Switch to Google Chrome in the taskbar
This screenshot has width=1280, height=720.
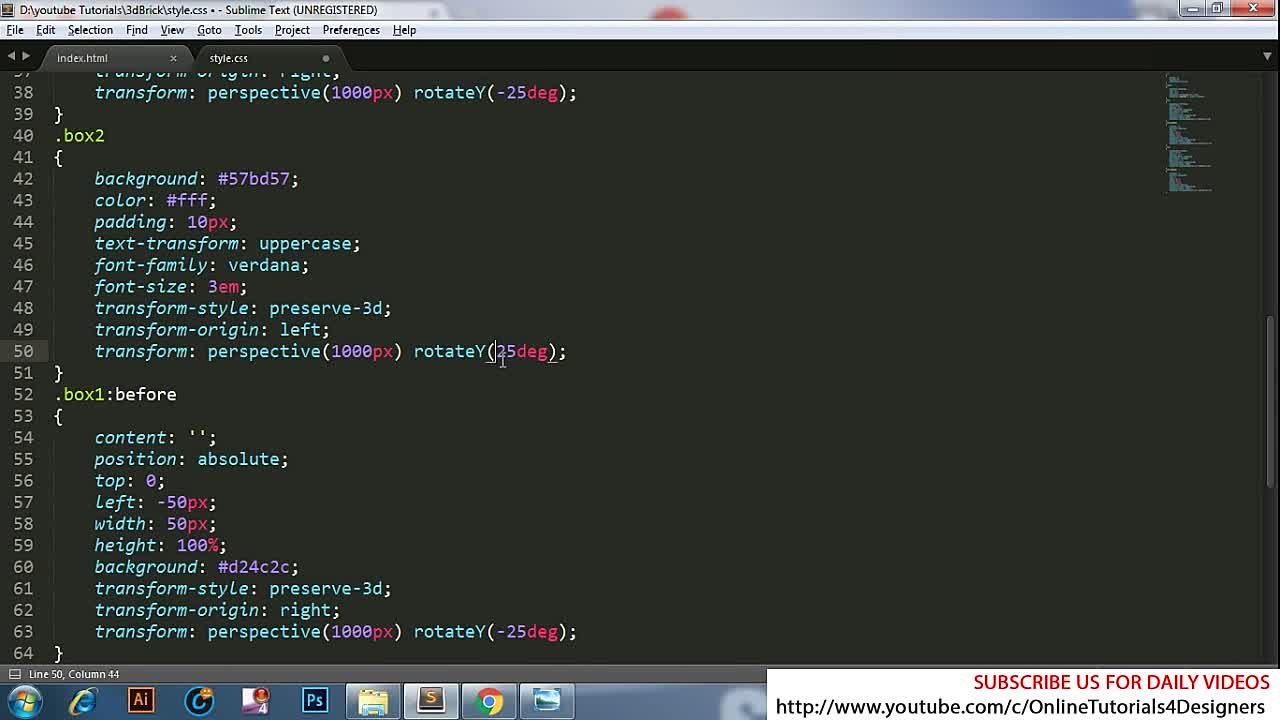[489, 700]
